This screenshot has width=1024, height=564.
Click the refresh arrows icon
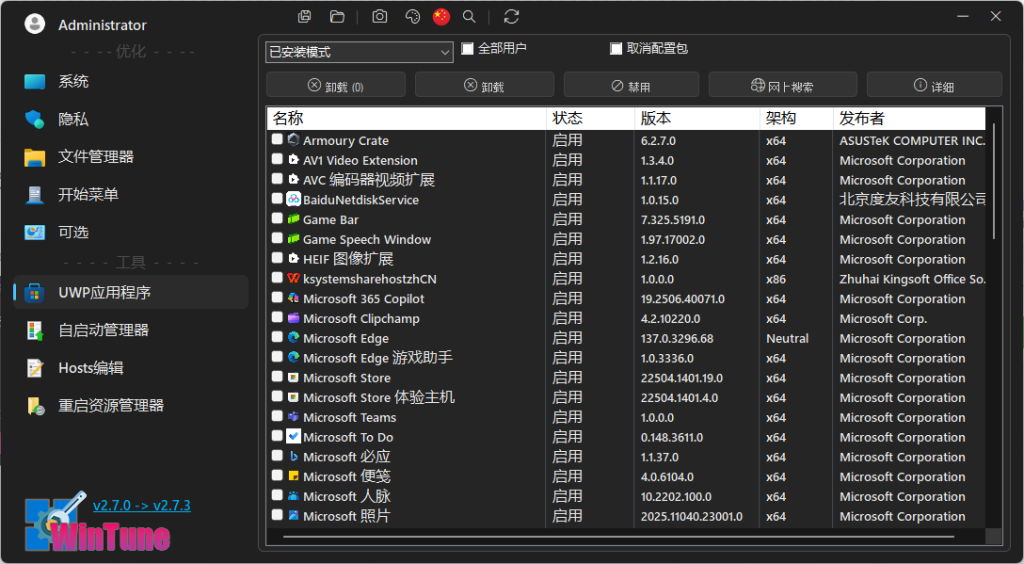[511, 16]
